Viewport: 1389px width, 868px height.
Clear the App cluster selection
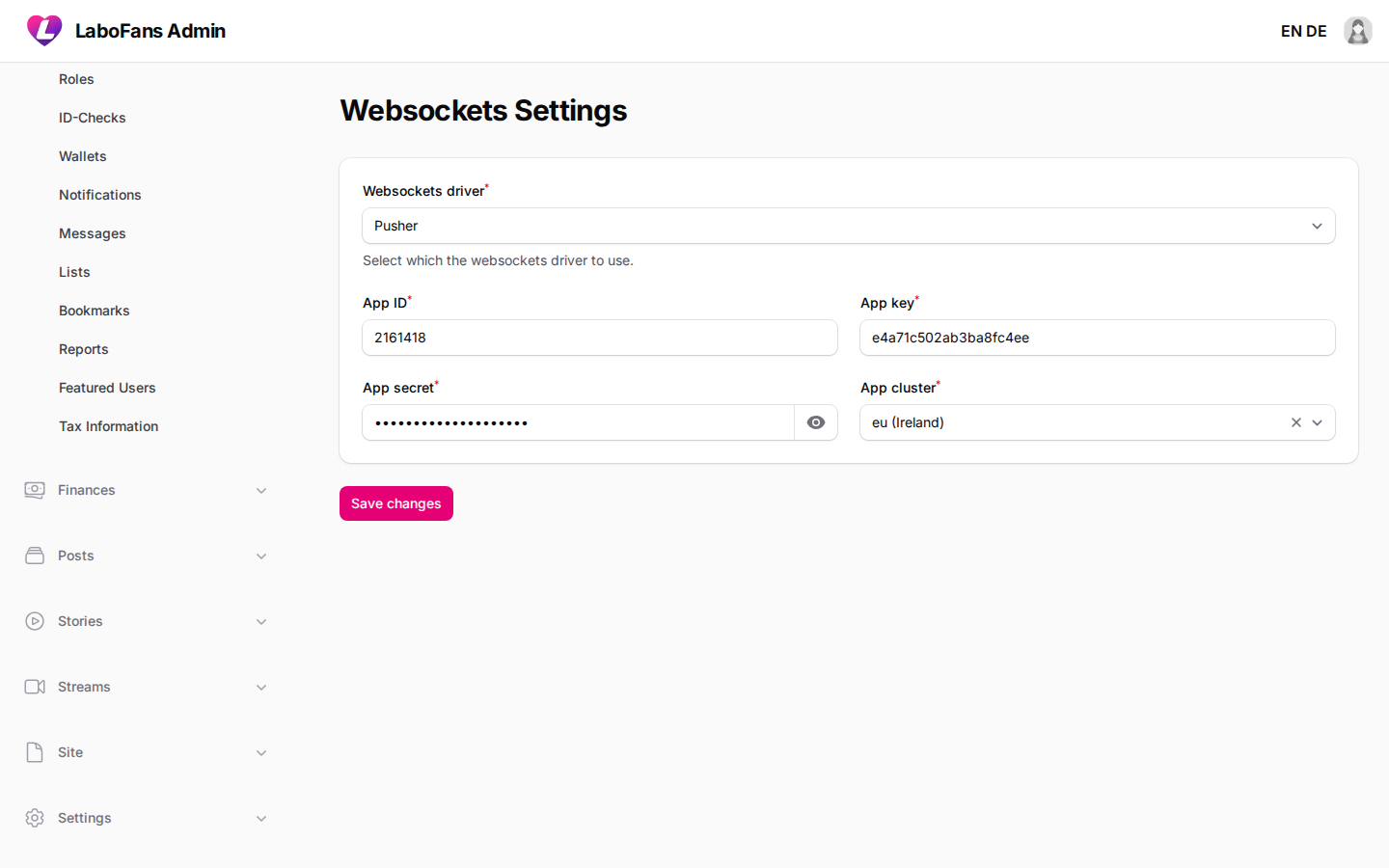(1296, 422)
